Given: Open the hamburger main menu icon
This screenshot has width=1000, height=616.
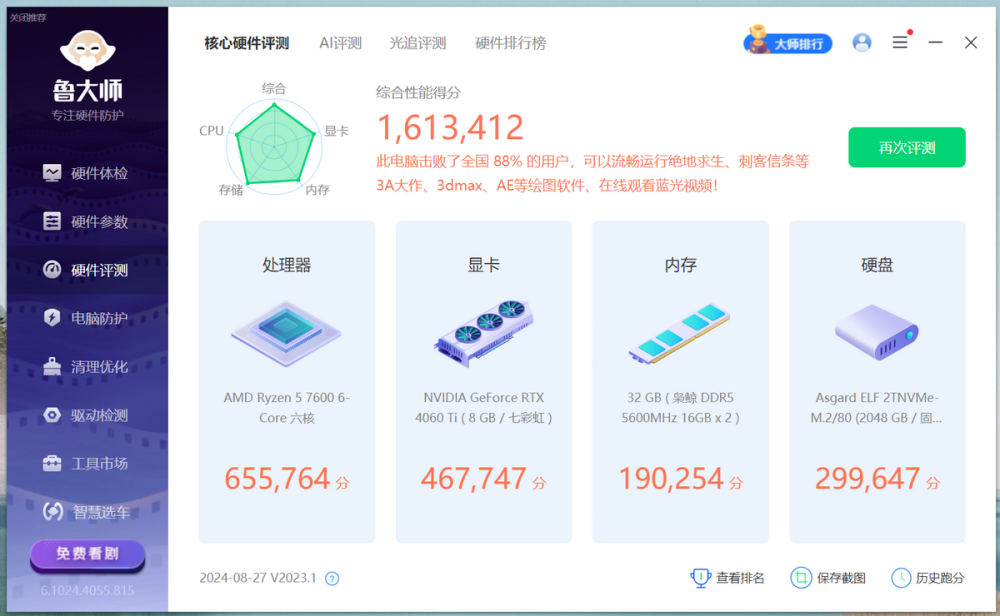Looking at the screenshot, I should (900, 43).
